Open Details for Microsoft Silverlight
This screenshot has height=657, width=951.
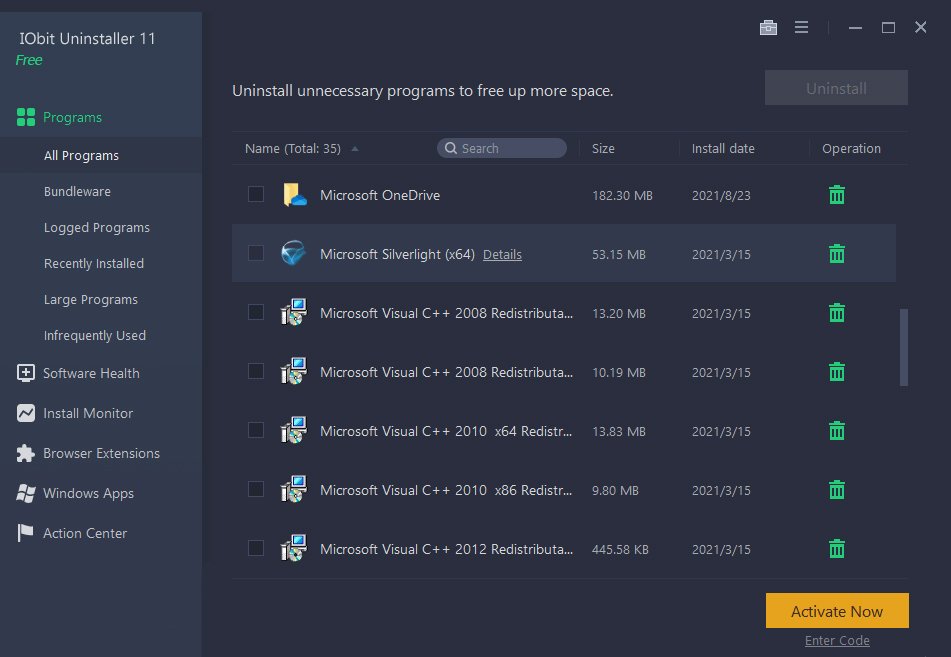tap(502, 254)
